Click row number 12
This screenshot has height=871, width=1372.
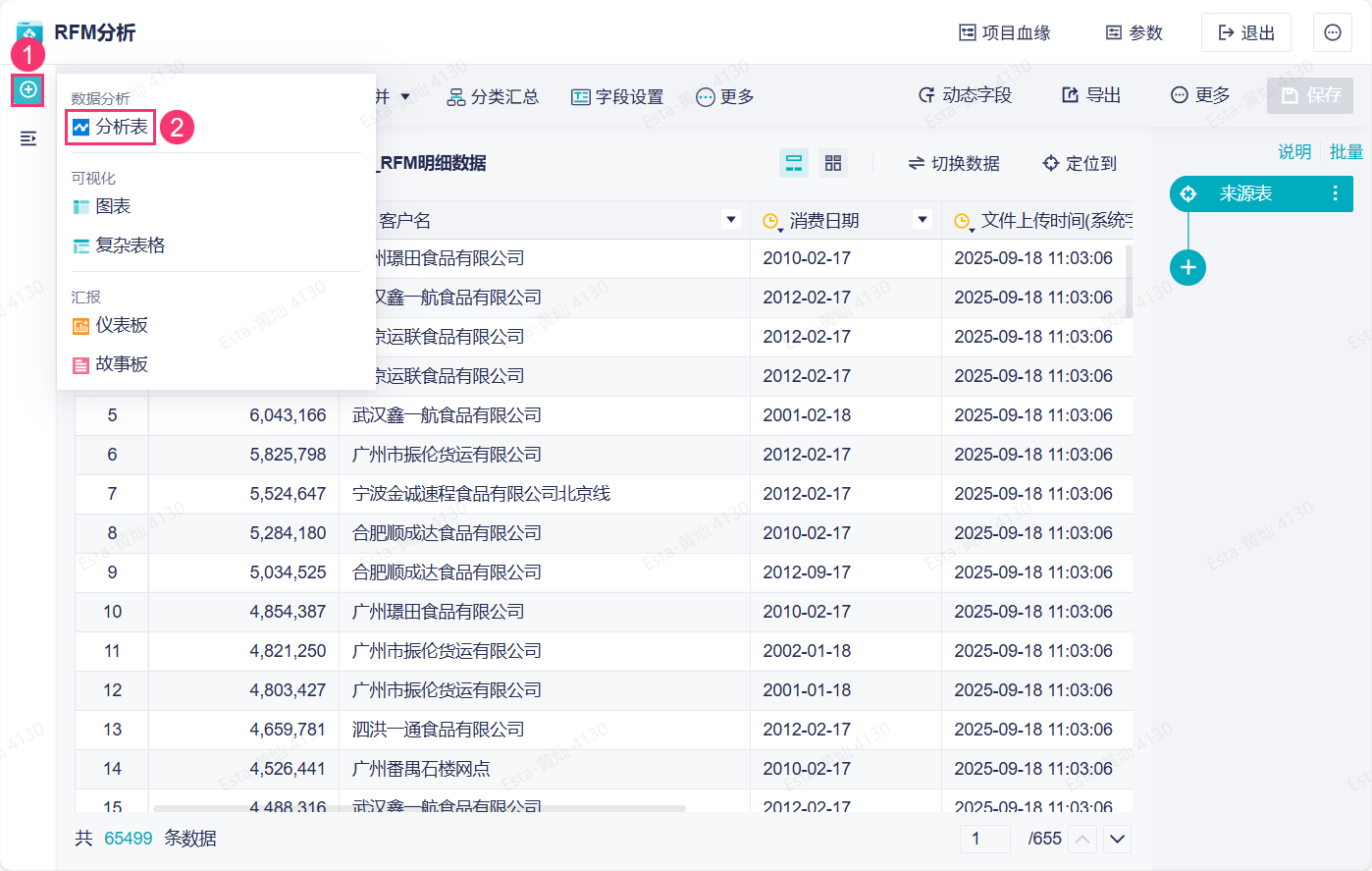(112, 690)
